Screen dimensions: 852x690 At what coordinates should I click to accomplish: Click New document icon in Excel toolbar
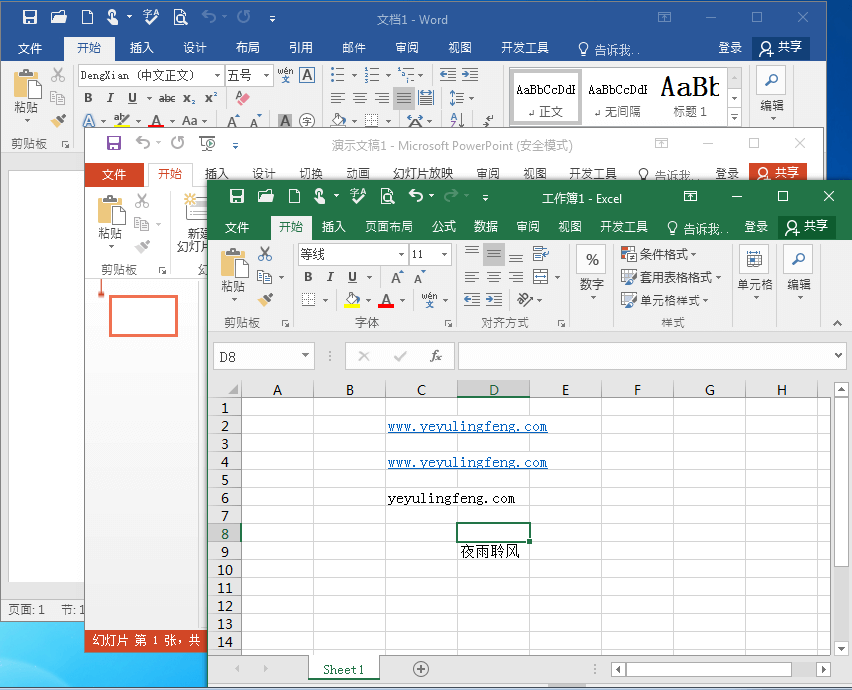point(294,196)
